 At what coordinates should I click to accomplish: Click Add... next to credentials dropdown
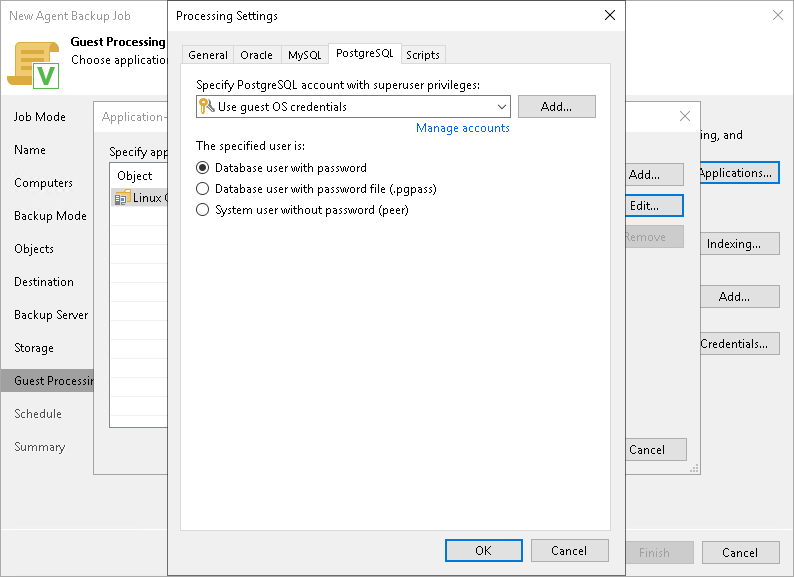(x=557, y=106)
